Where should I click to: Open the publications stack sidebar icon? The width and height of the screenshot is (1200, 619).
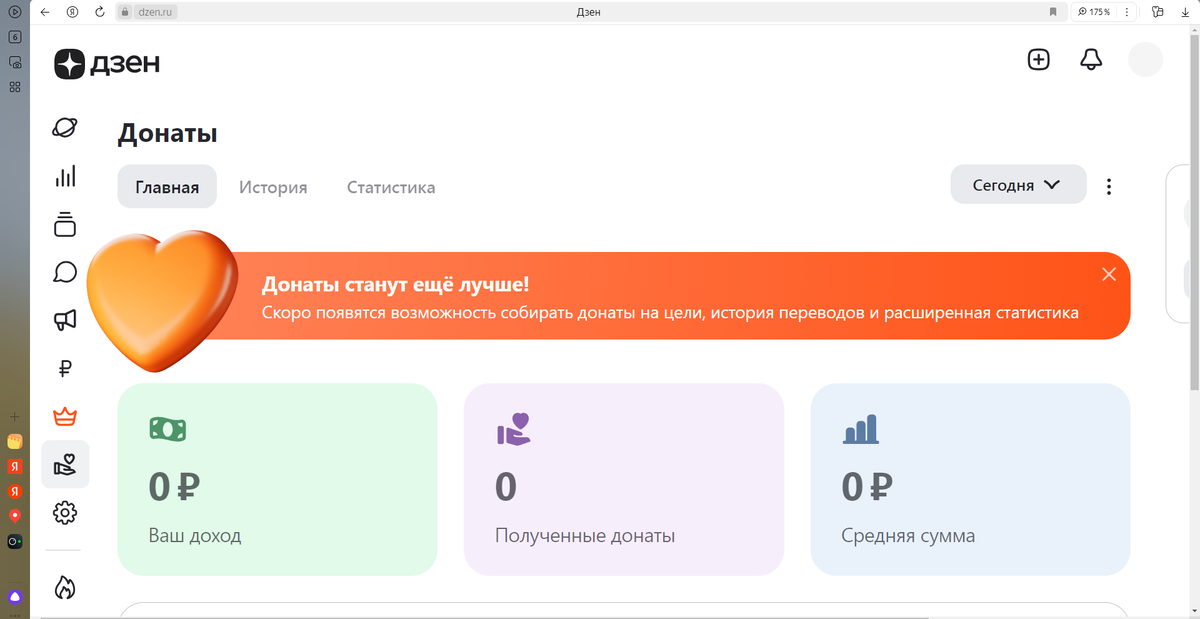click(x=65, y=224)
